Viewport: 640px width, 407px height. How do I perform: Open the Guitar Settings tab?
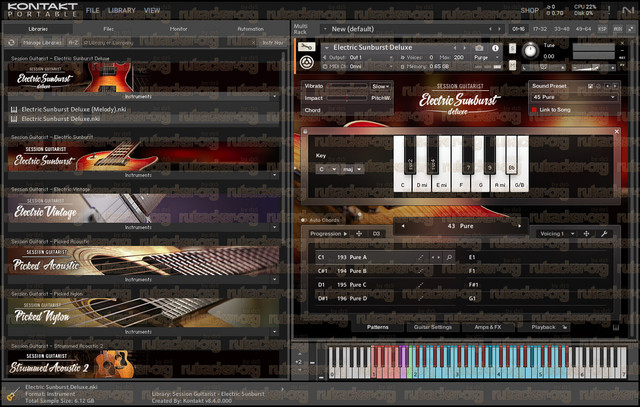433,327
